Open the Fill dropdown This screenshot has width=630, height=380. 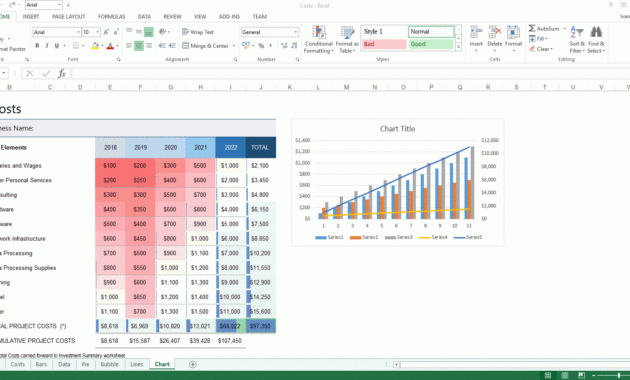pyautogui.click(x=538, y=39)
